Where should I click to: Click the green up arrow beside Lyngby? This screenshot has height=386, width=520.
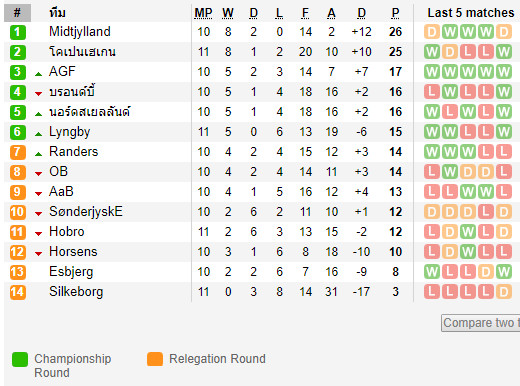click(39, 134)
